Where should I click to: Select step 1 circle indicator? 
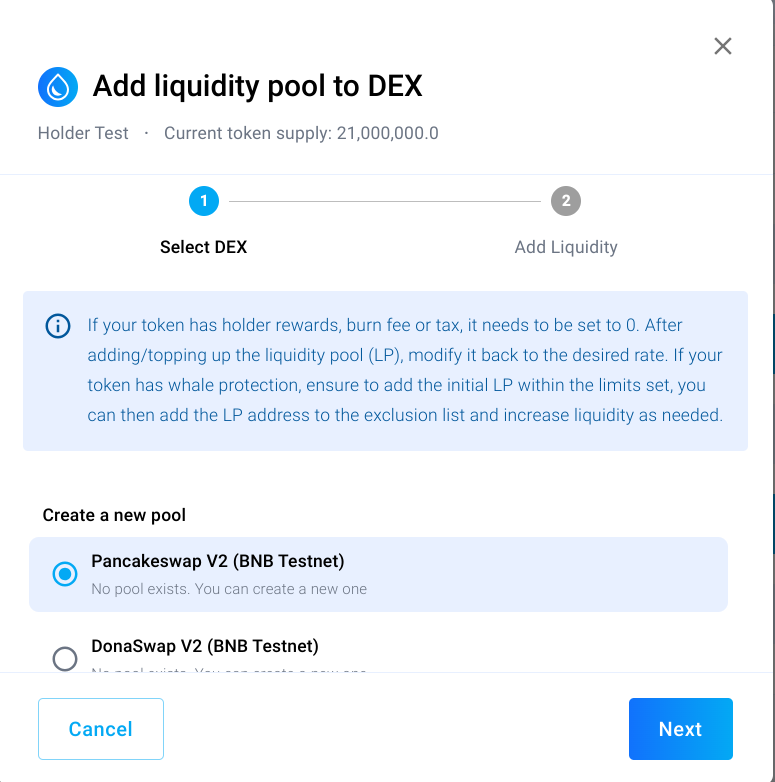[203, 201]
